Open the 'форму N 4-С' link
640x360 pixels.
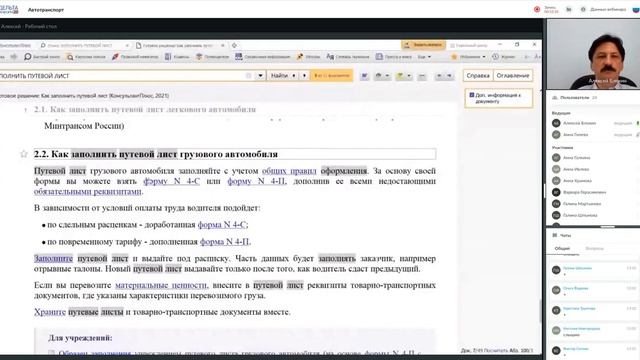[x=171, y=181]
